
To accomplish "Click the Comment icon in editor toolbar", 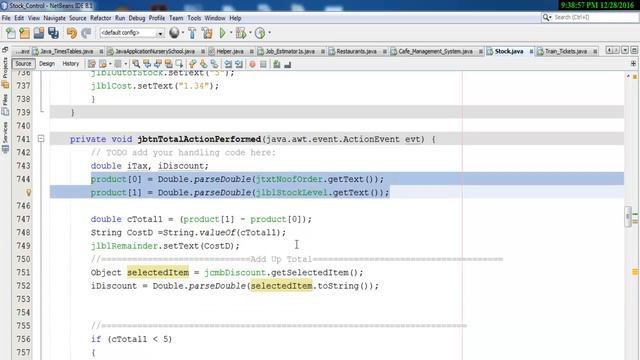I will click(x=277, y=64).
